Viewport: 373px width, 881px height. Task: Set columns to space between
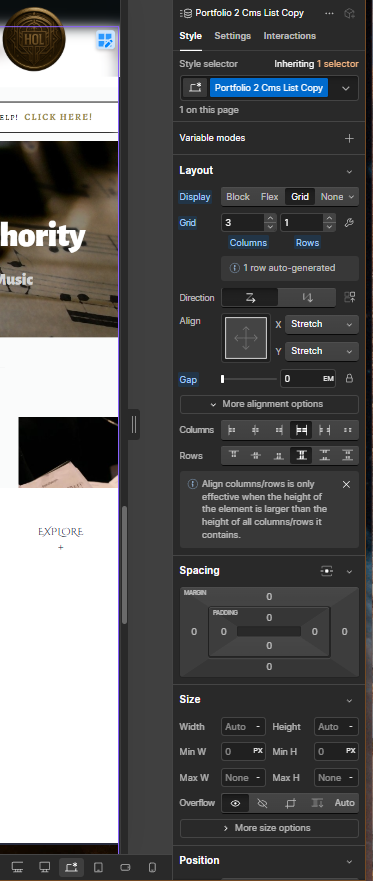pyautogui.click(x=325, y=430)
